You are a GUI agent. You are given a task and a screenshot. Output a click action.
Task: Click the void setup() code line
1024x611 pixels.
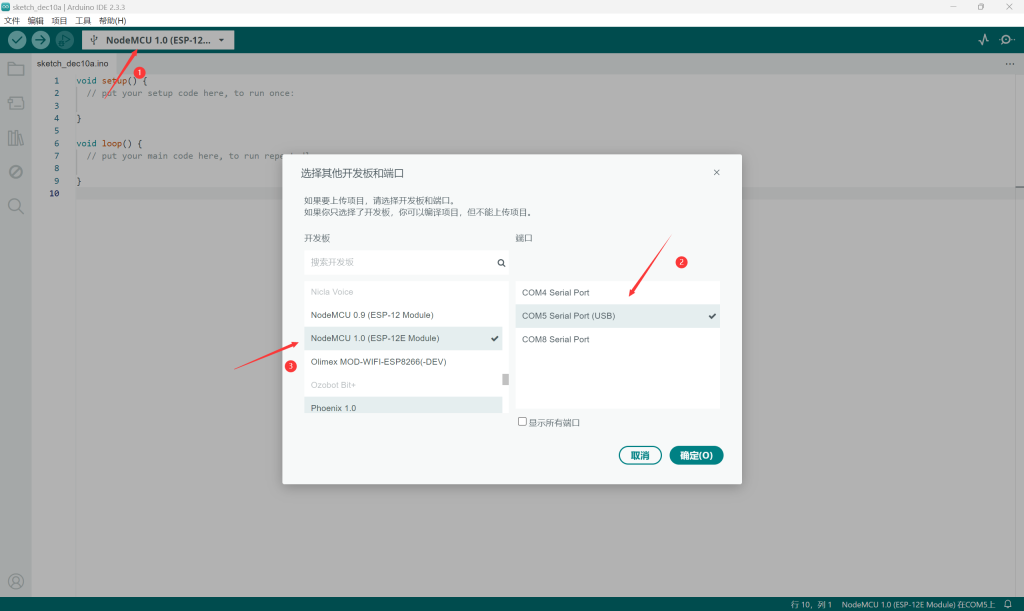pos(112,81)
